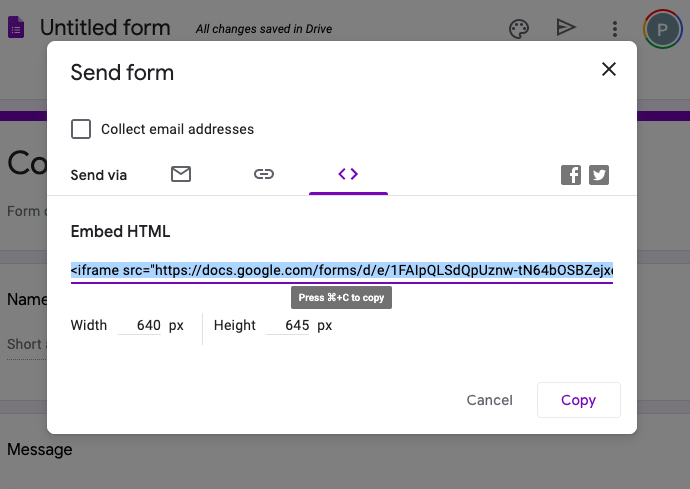The height and width of the screenshot is (489, 690).
Task: Open the customize theme palette
Action: click(x=518, y=28)
